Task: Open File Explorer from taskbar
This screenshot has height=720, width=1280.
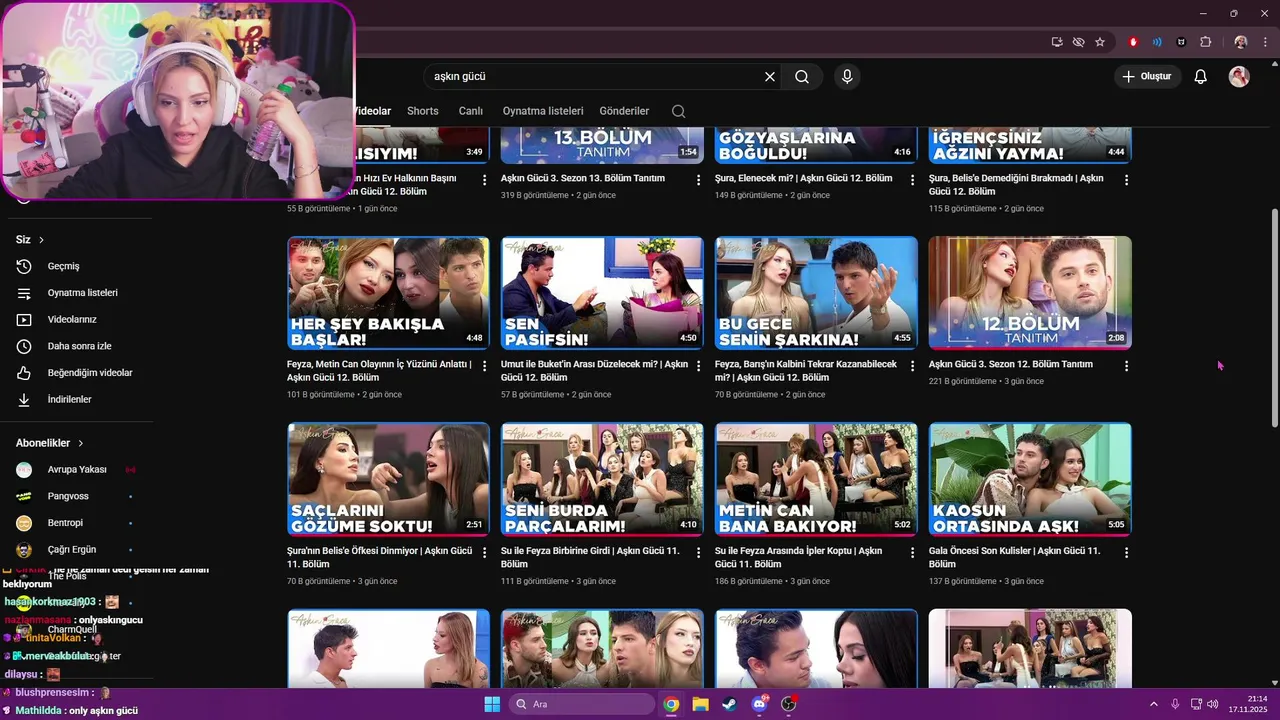Action: coord(701,704)
